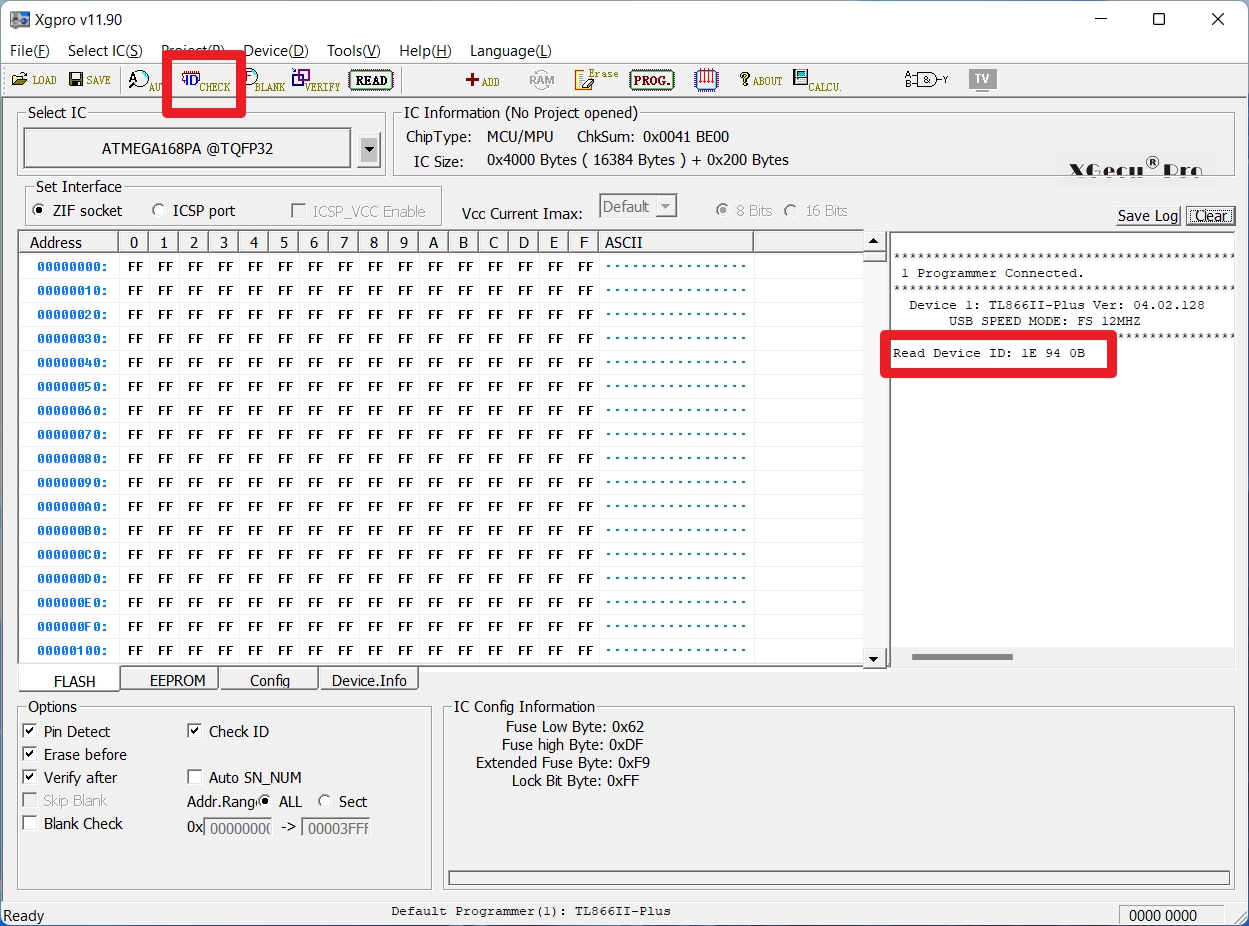The width and height of the screenshot is (1249, 926).
Task: Uncheck the Pin Detect option
Action: (30, 732)
